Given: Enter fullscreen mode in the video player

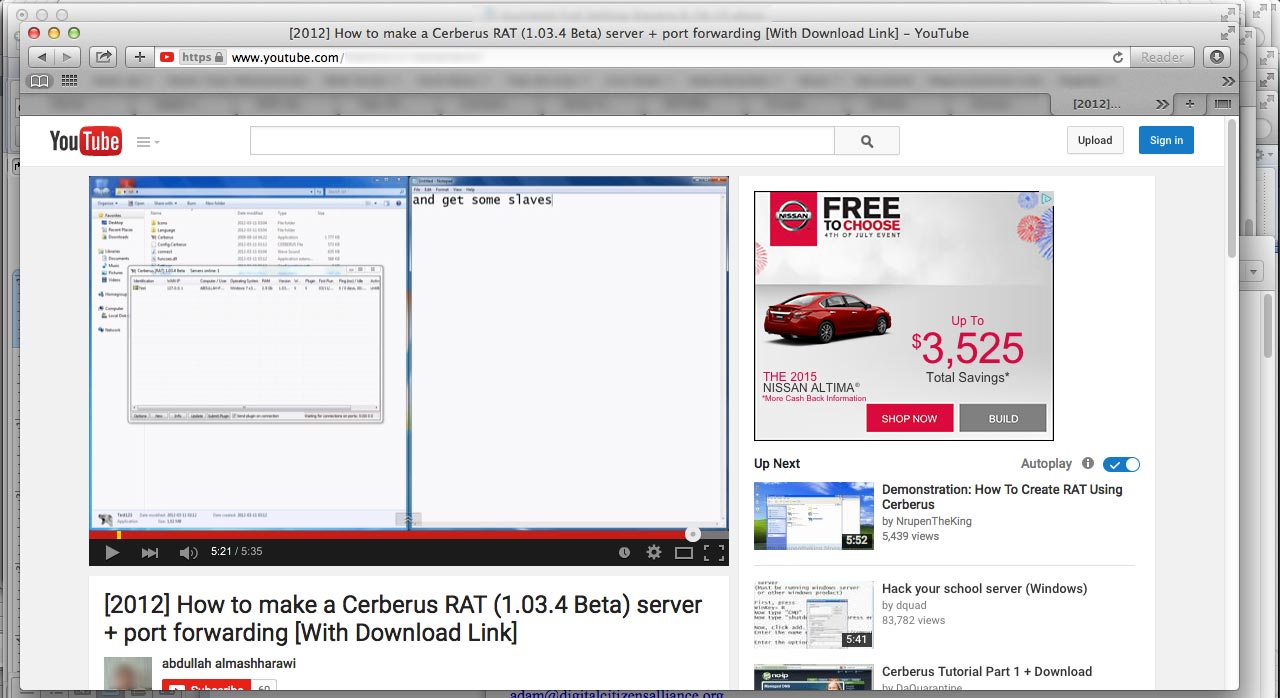Looking at the screenshot, I should click(x=713, y=552).
